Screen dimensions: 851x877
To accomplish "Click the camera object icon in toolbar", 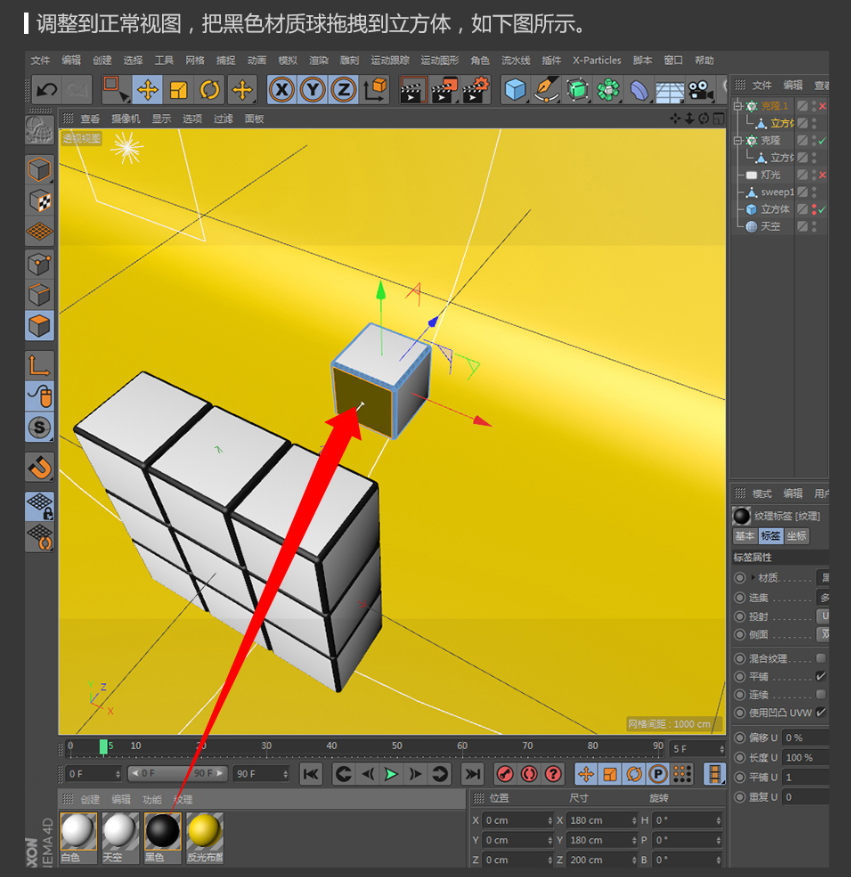I will tap(700, 90).
